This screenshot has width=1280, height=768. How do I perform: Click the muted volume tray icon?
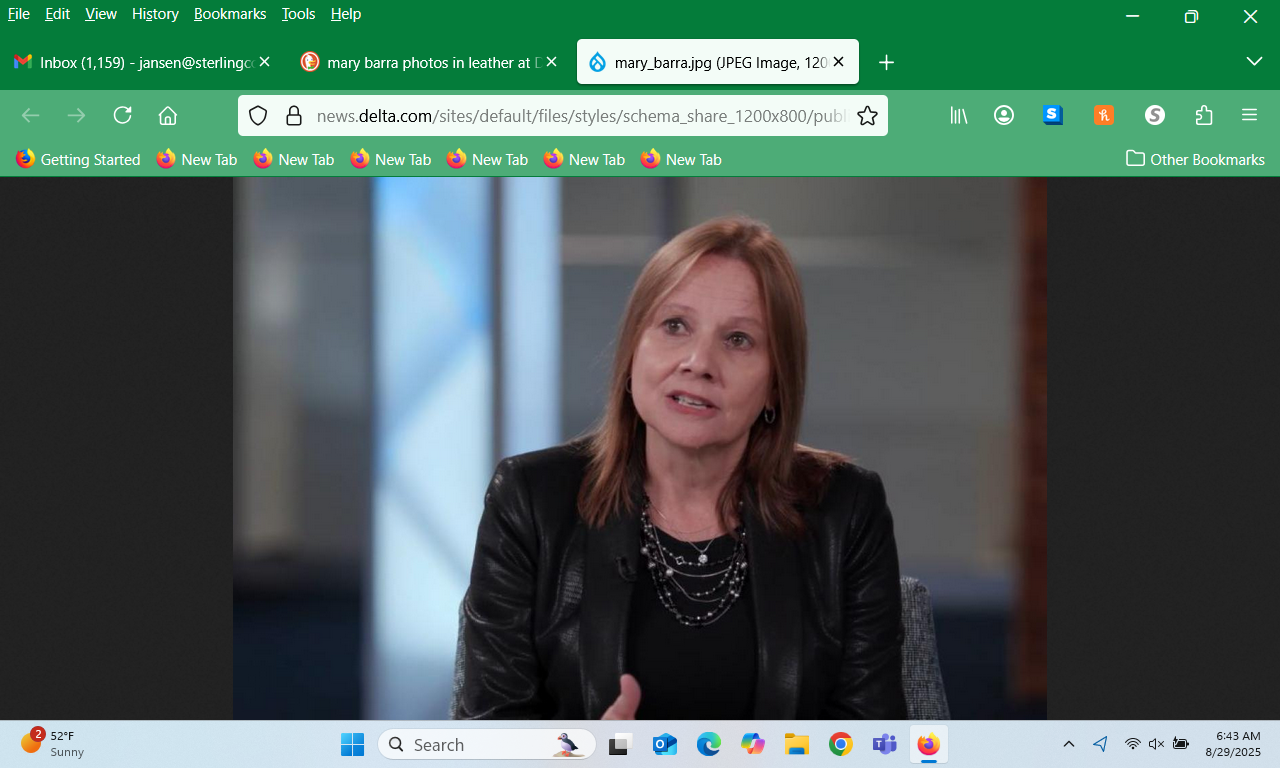click(x=1157, y=744)
